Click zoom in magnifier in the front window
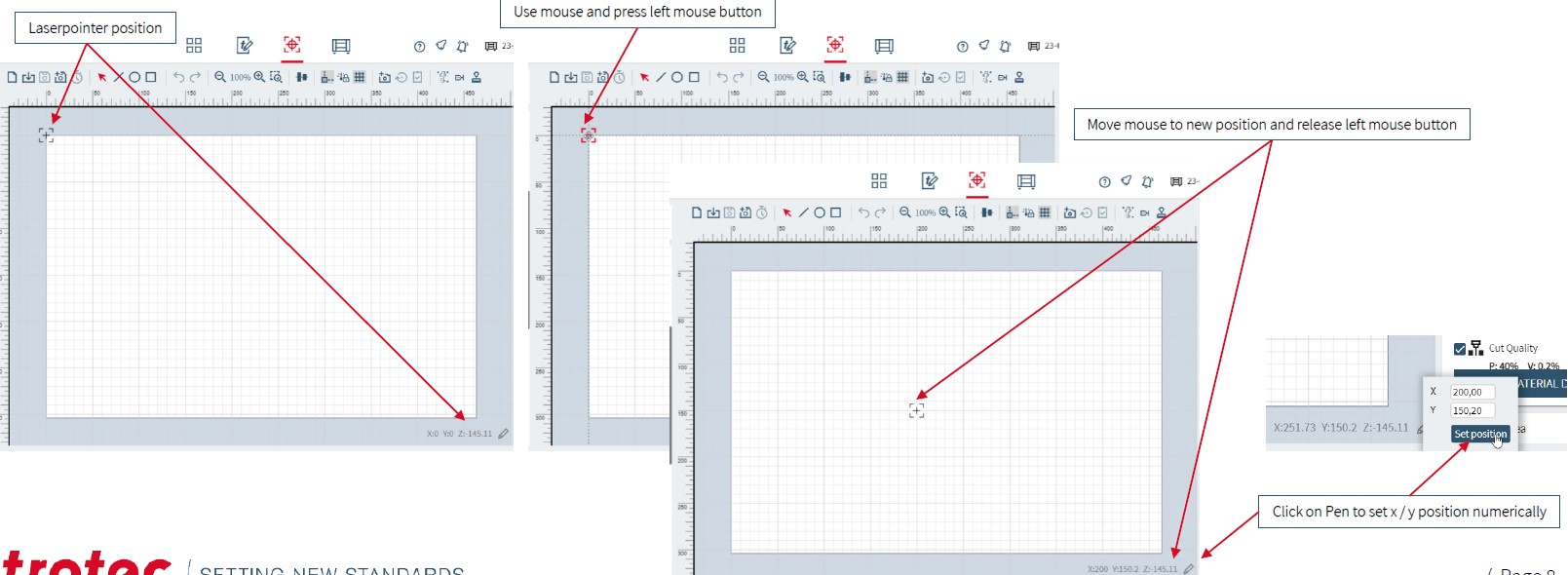Image resolution: width=1568 pixels, height=575 pixels. (x=944, y=212)
